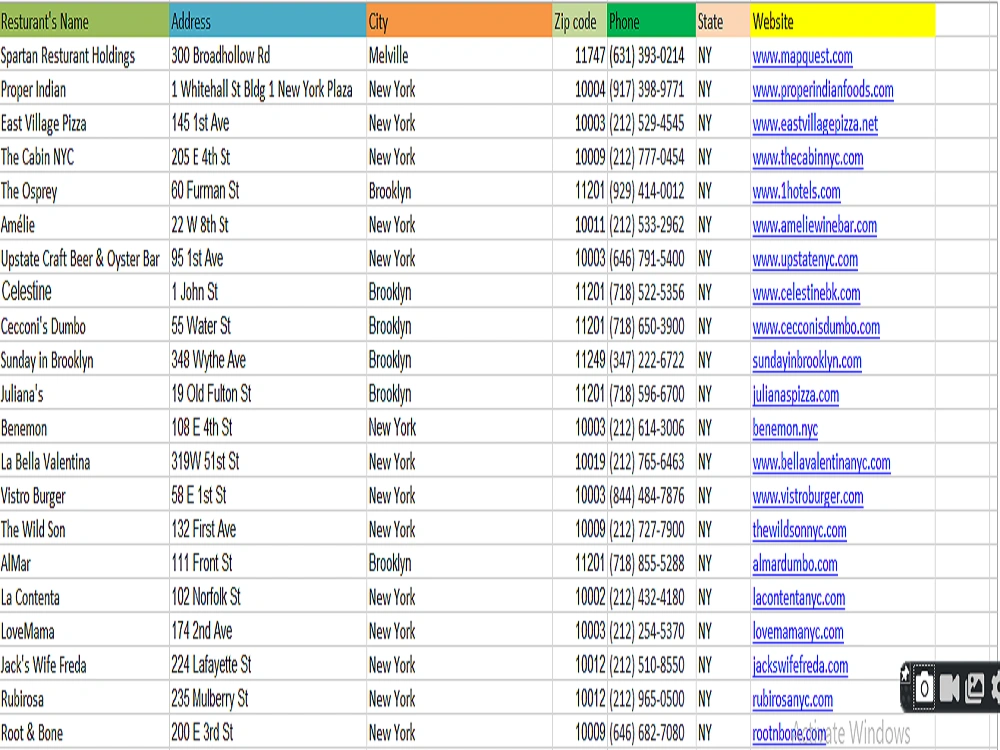The image size is (1000, 750).
Task: Select the "224 Lafayette St" address cell
Action: (268, 665)
